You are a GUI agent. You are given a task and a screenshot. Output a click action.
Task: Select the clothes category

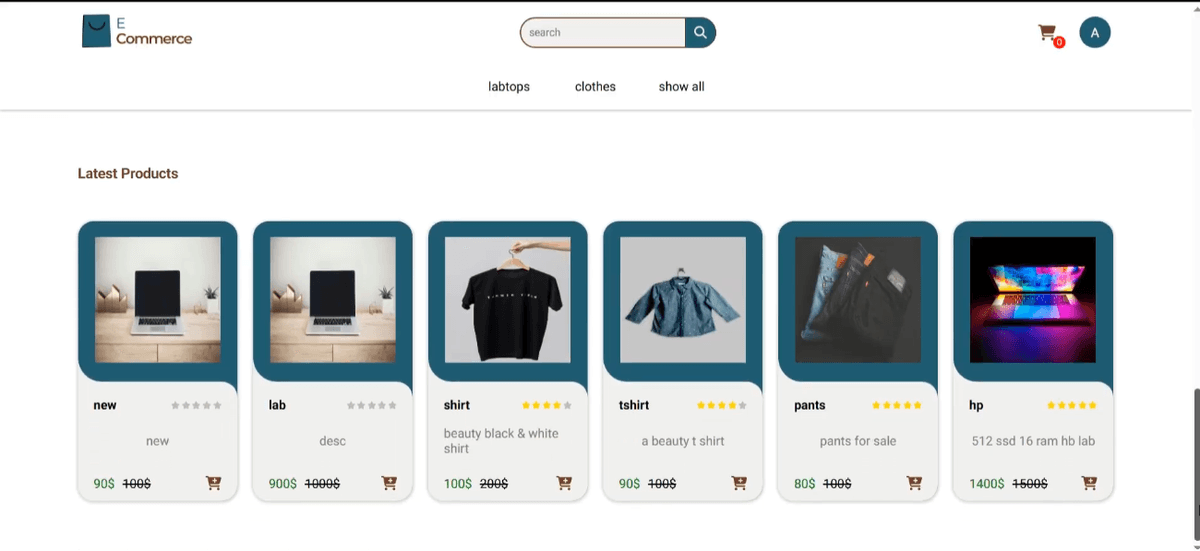[x=595, y=87]
